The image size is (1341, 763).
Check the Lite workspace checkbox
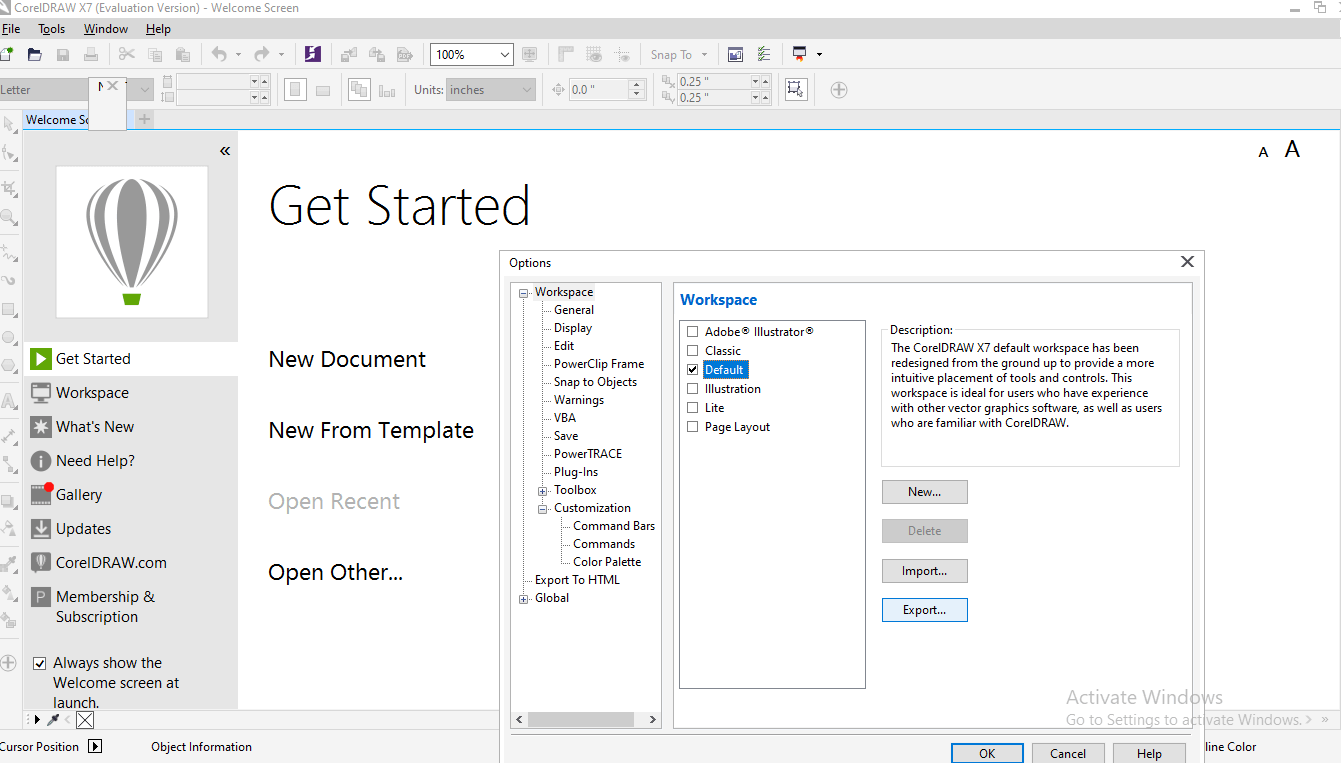pos(692,408)
